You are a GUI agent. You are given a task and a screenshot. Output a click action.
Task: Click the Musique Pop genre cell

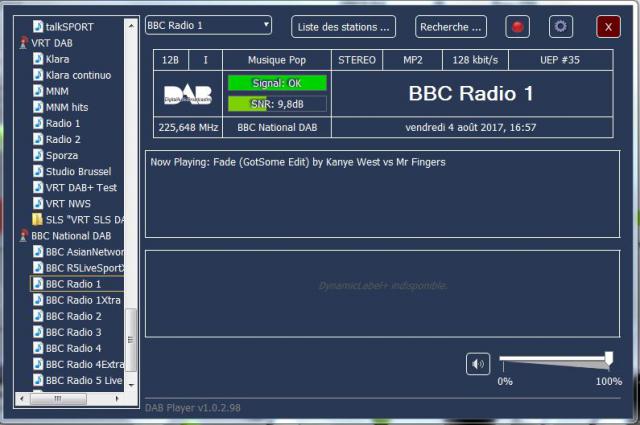277,60
